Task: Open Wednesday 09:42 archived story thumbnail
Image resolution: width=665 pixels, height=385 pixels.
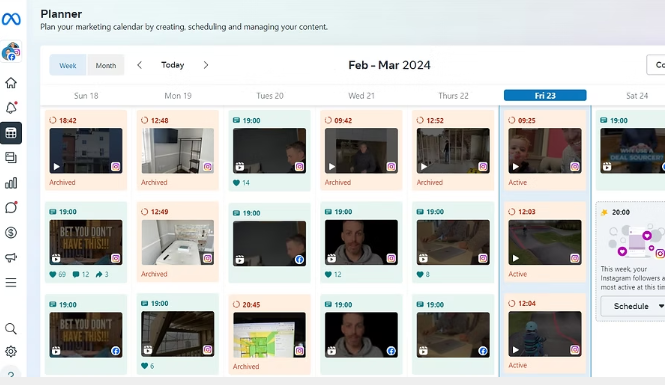Action: point(361,151)
